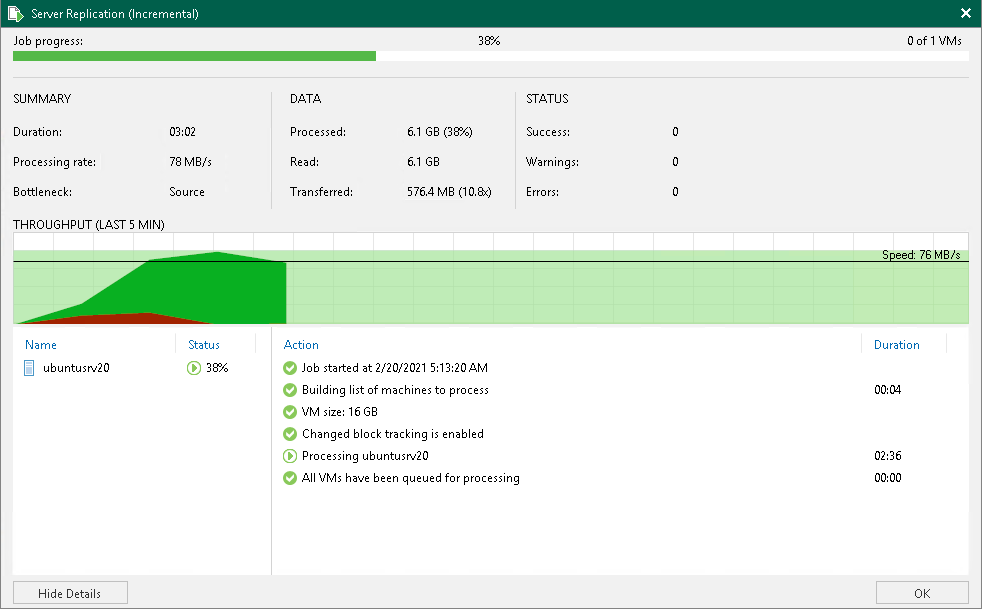The height and width of the screenshot is (609, 982).
Task: Click the ubuntusrv20 VM icon
Action: (29, 368)
